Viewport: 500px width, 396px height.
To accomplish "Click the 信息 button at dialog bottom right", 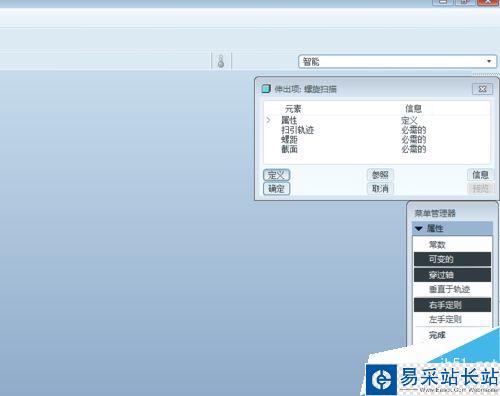I will (480, 175).
